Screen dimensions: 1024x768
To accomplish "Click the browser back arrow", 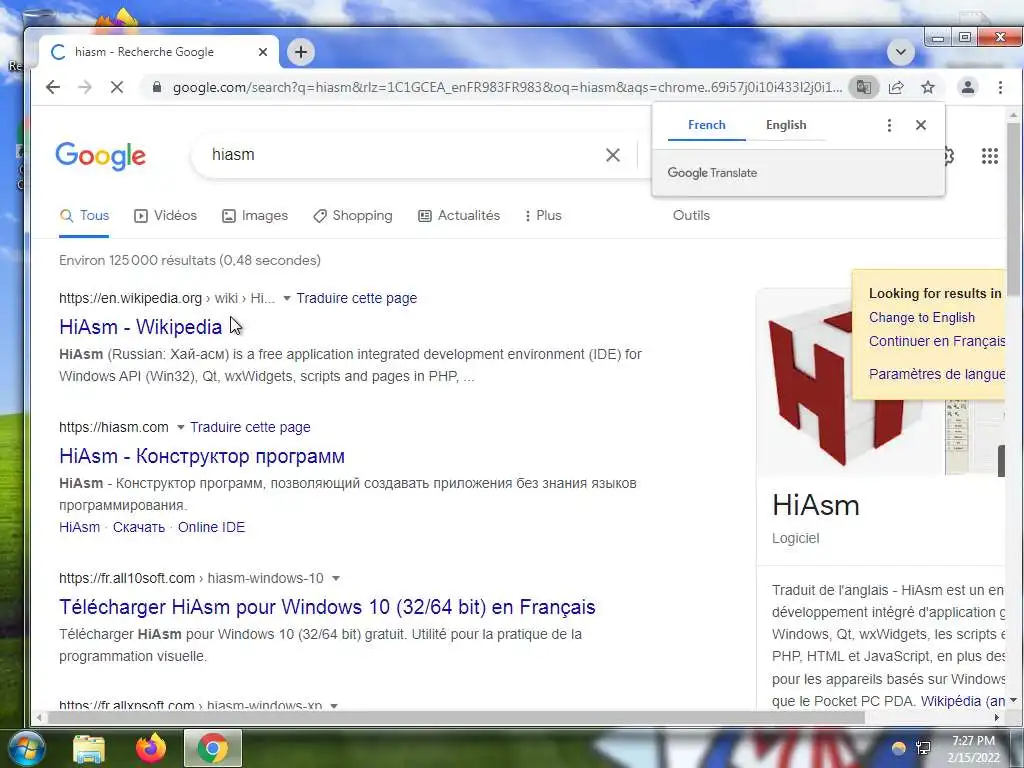I will [x=53, y=87].
